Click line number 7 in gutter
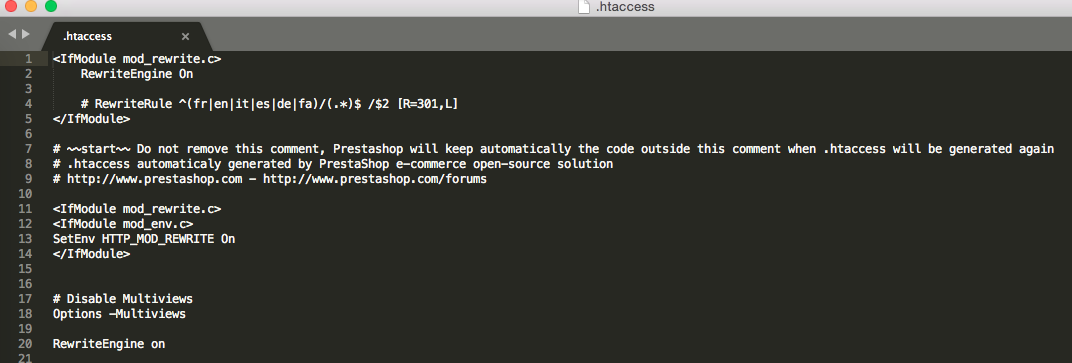Screen dimensions: 1072x363 [x=29, y=148]
